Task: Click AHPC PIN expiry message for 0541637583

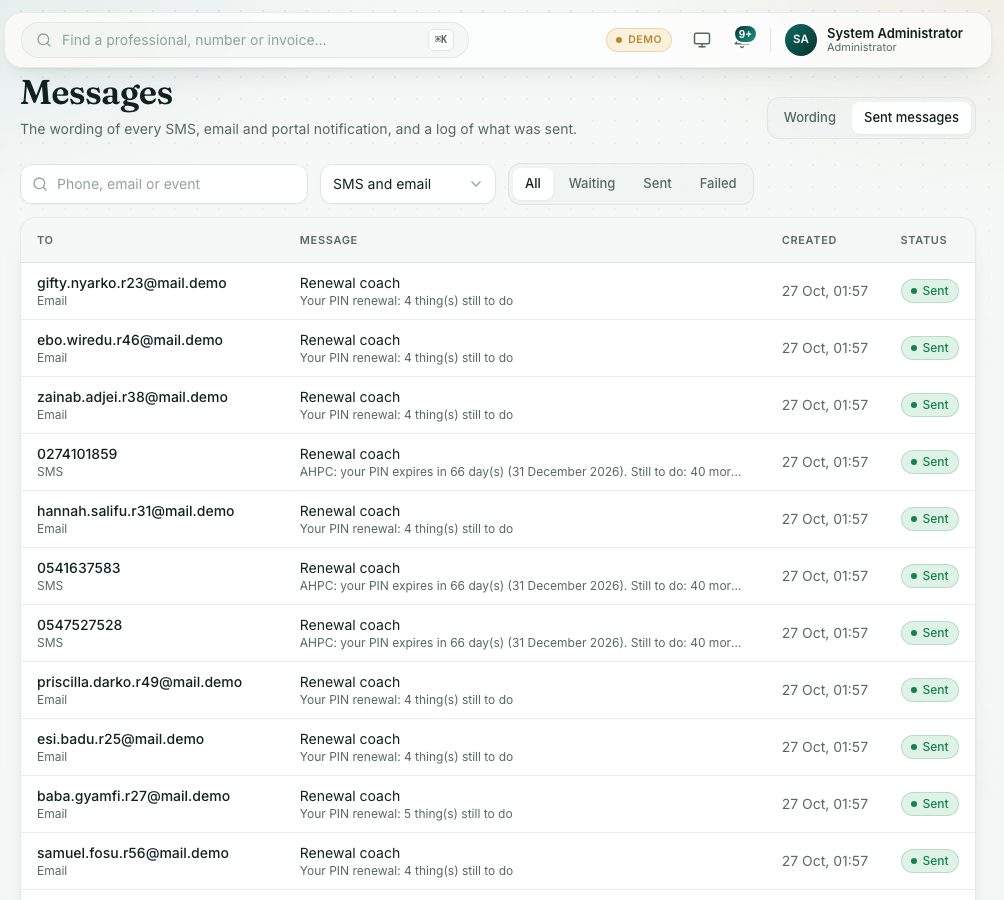Action: 520,586
